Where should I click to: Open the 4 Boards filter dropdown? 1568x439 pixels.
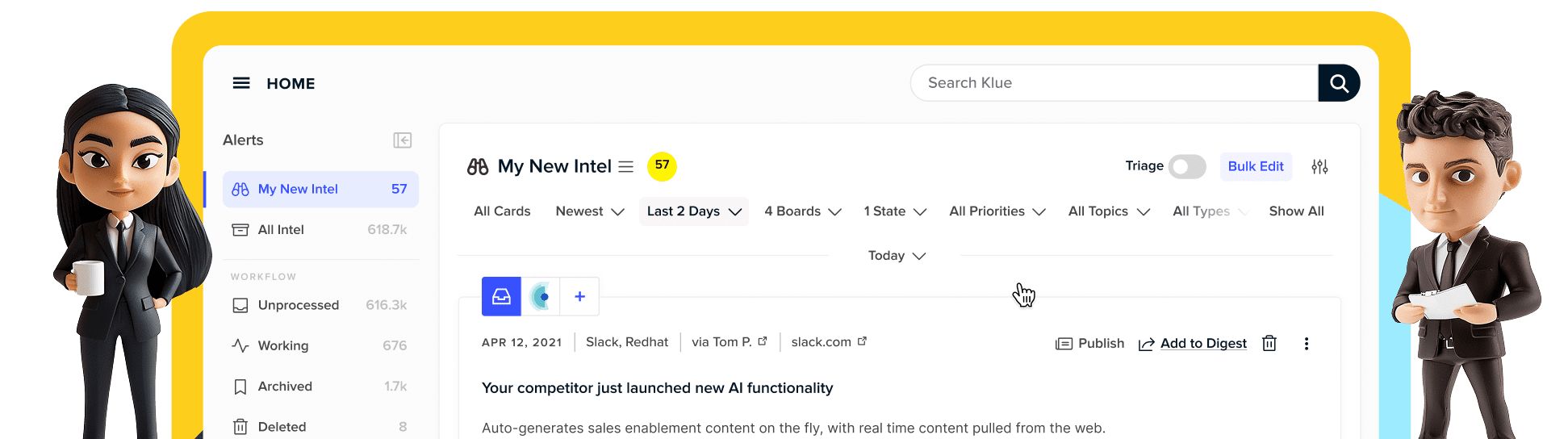[803, 211]
